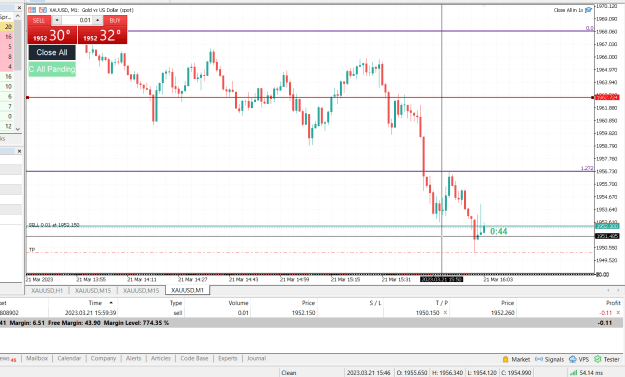Click the red BUY button
Viewport: 625px width, 377px height.
tap(115, 20)
